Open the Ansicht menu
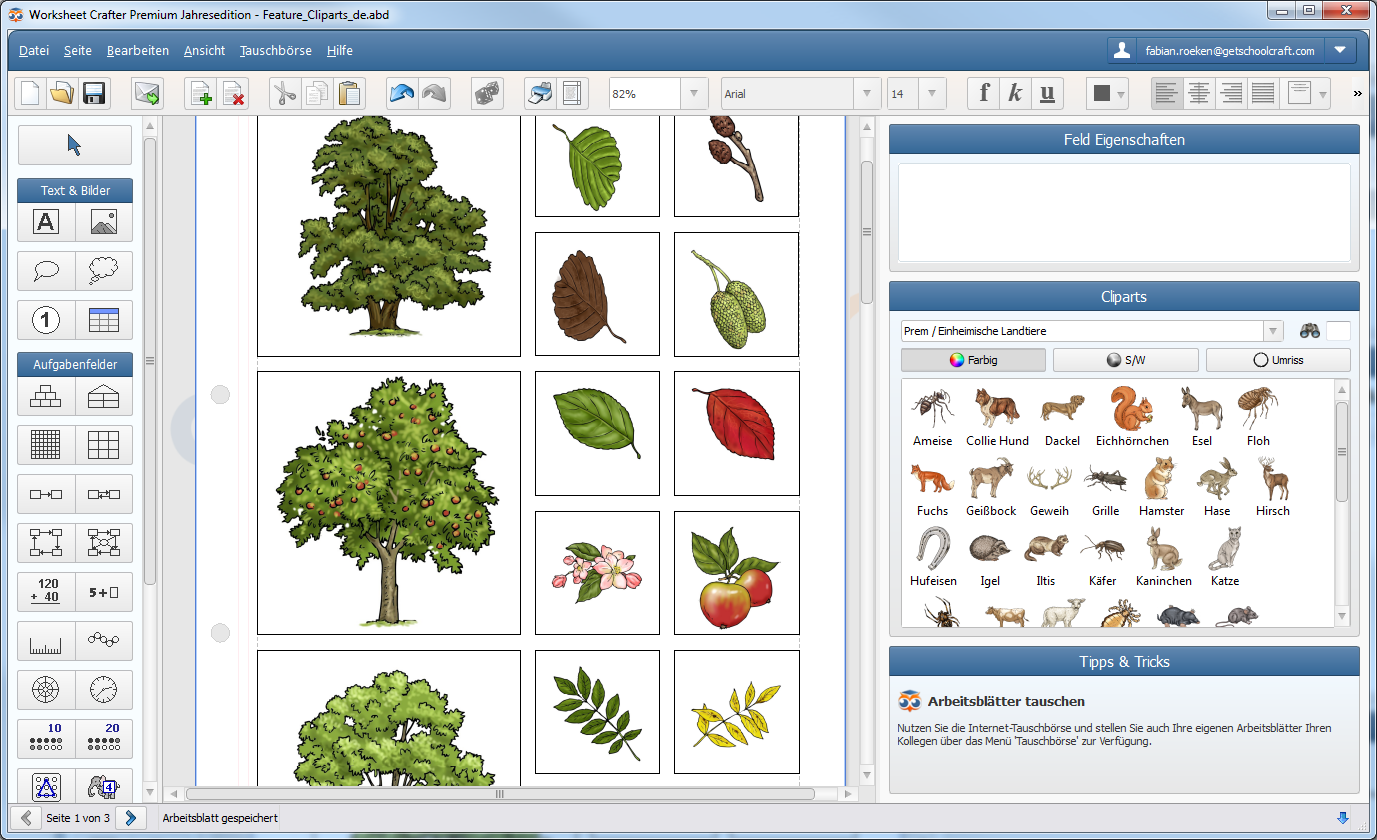 pos(204,50)
